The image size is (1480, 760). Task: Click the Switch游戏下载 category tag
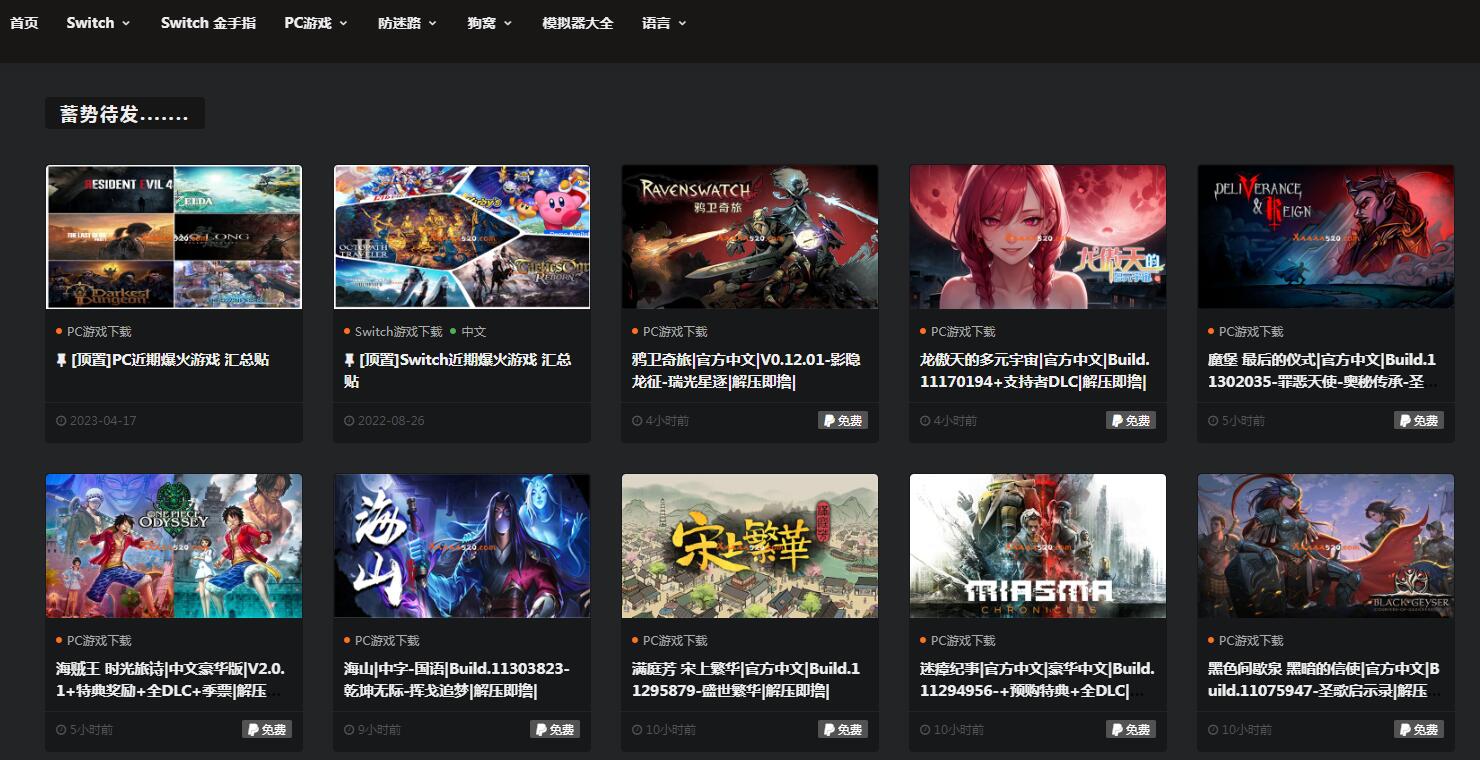click(398, 332)
